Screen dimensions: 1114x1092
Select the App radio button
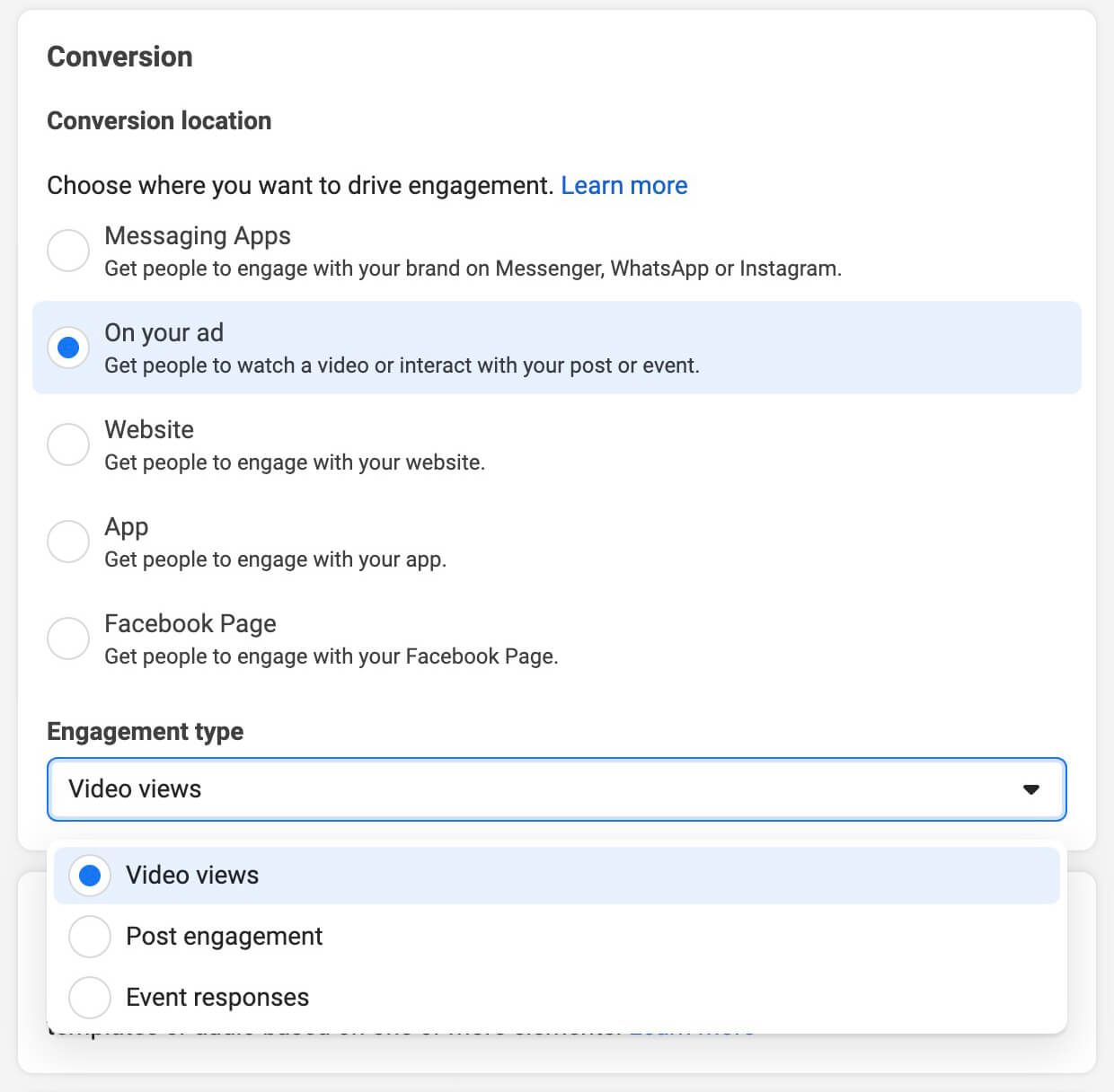68,542
